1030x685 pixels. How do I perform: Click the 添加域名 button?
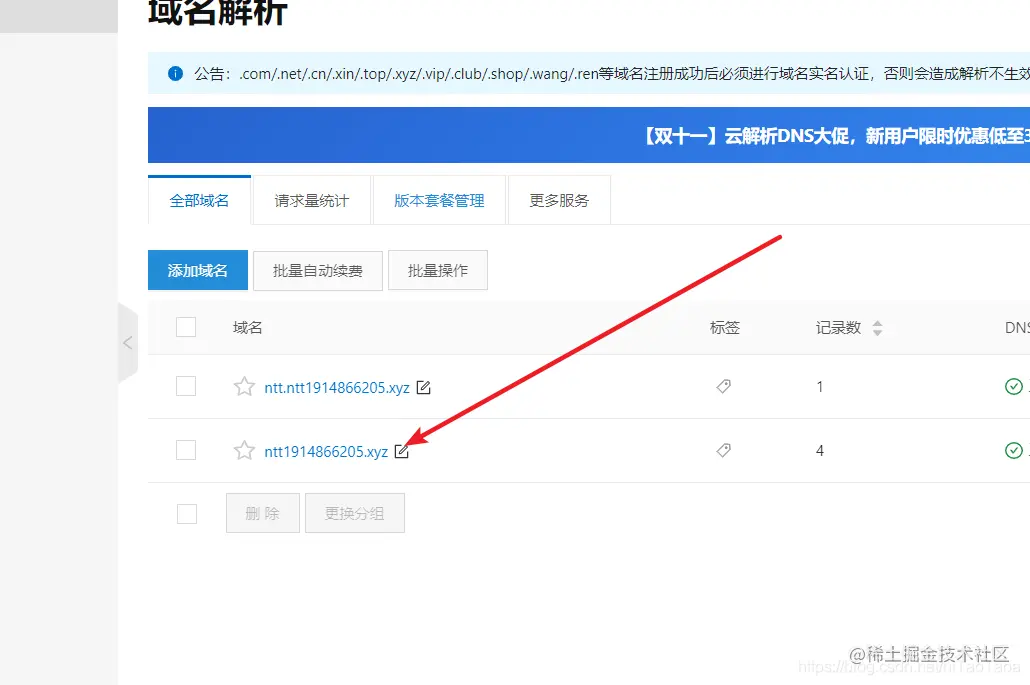[x=197, y=270]
